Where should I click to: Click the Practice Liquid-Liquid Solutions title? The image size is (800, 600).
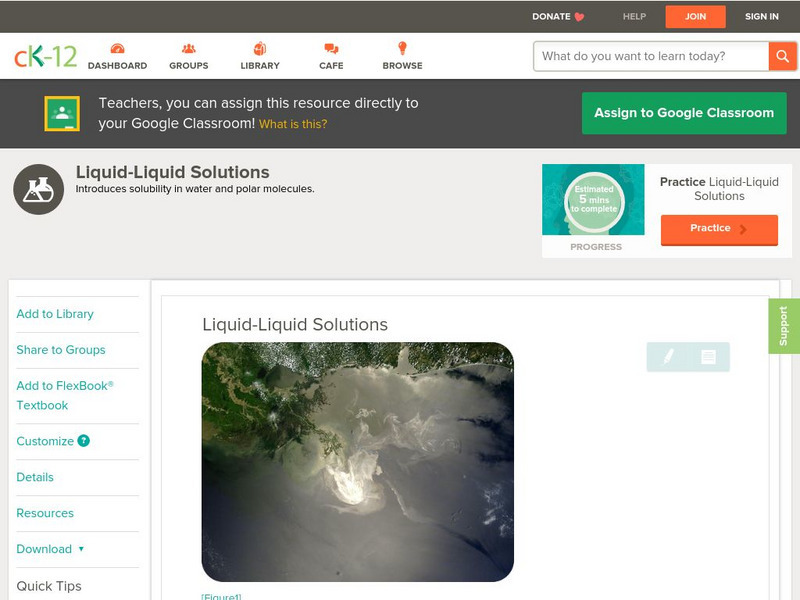point(719,189)
